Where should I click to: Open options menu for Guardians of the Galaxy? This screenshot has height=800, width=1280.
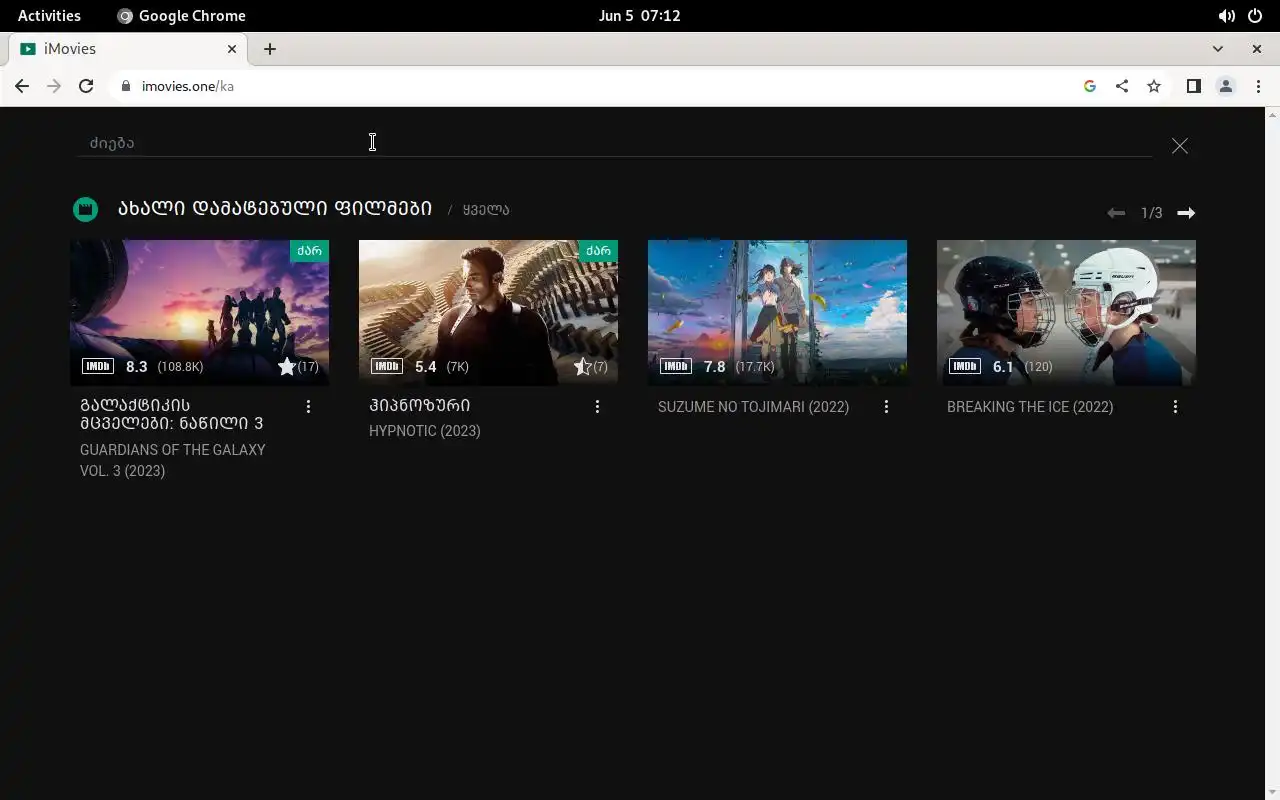coord(308,407)
